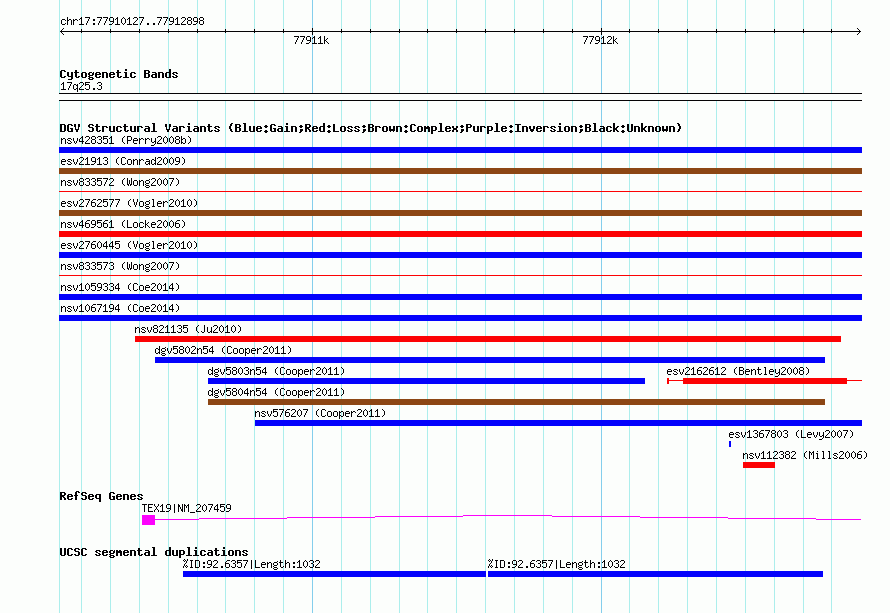890x613 pixels.
Task: Click the UCSC segmental duplications track title
Action: 154,552
